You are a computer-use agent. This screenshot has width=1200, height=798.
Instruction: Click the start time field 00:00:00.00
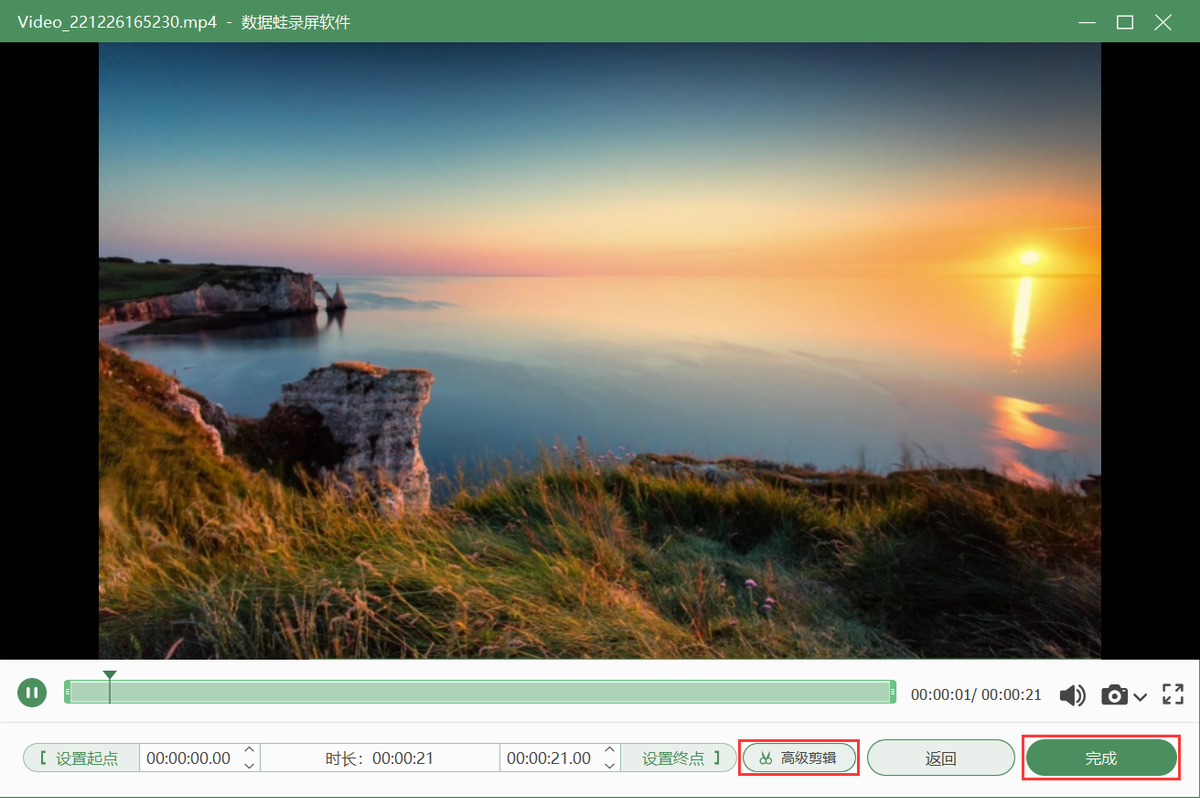click(x=189, y=758)
